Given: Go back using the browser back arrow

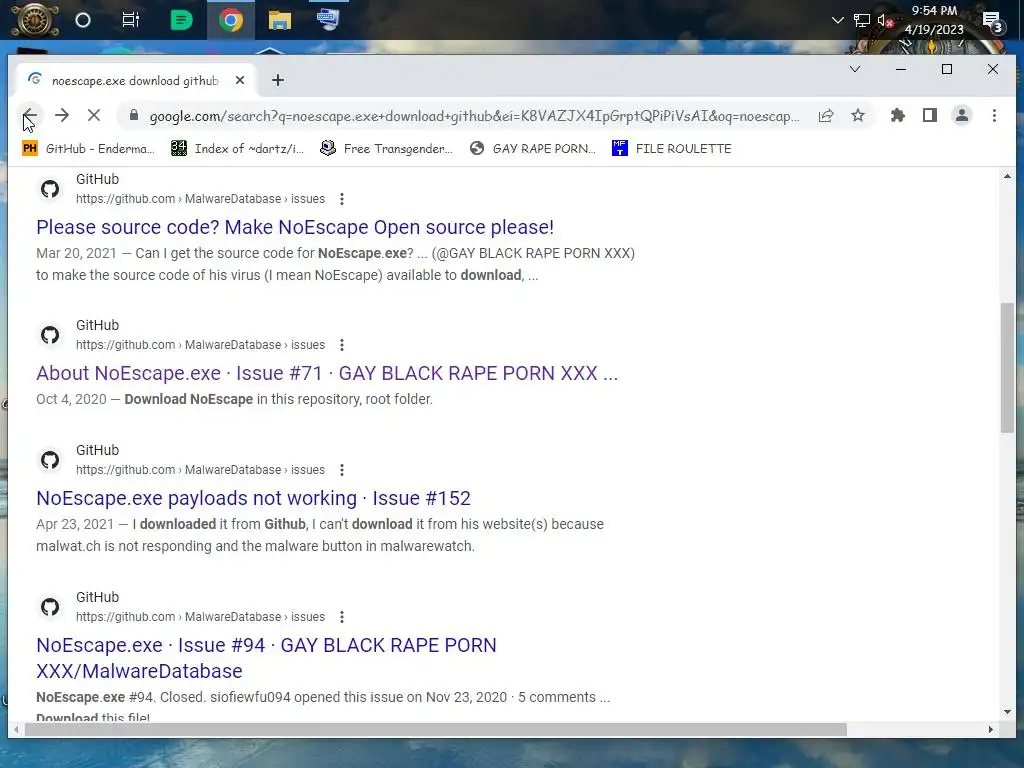Looking at the screenshot, I should pyautogui.click(x=29, y=116).
